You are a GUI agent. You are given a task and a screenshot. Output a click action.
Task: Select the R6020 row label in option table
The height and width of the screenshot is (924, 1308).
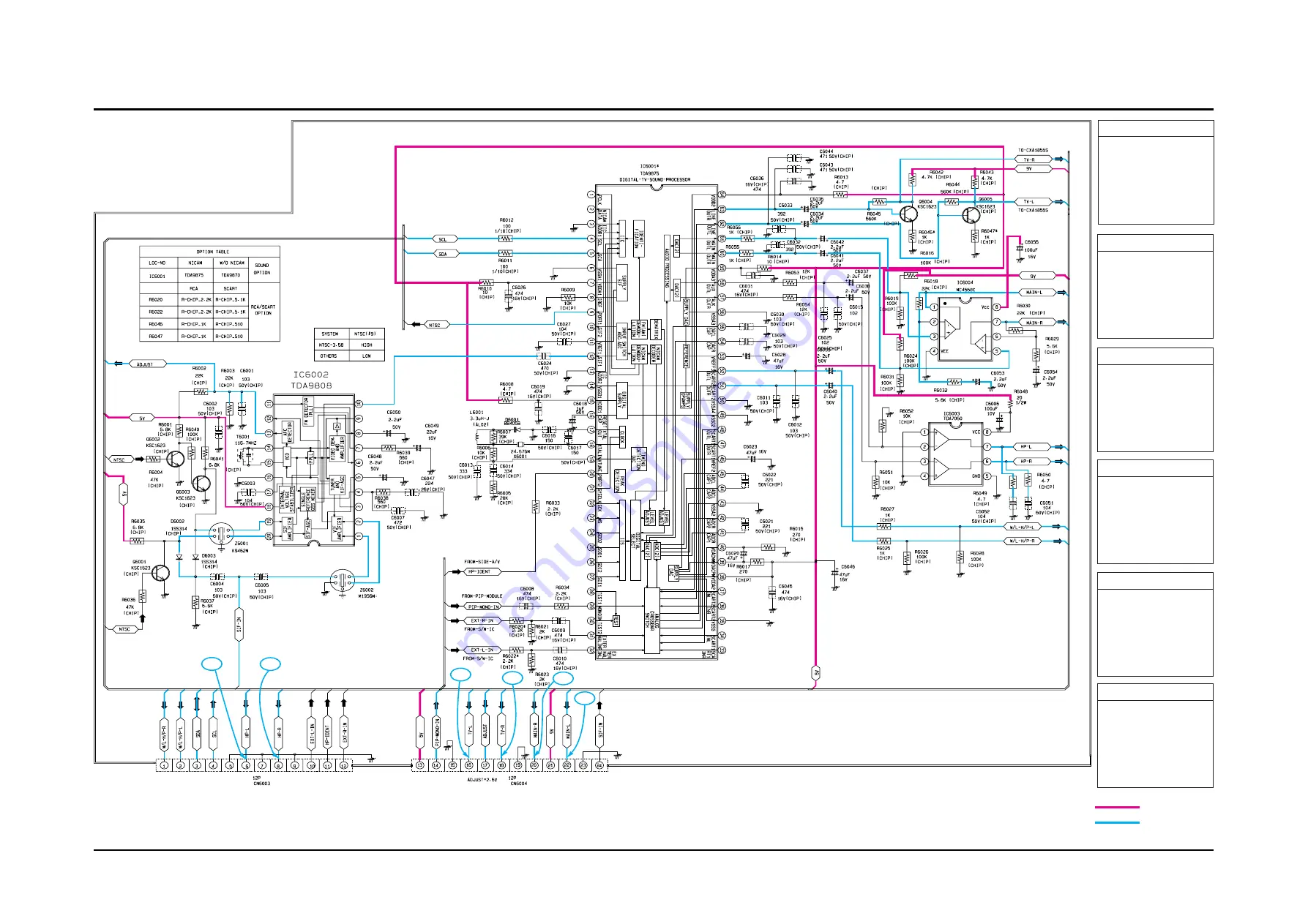[x=156, y=300]
